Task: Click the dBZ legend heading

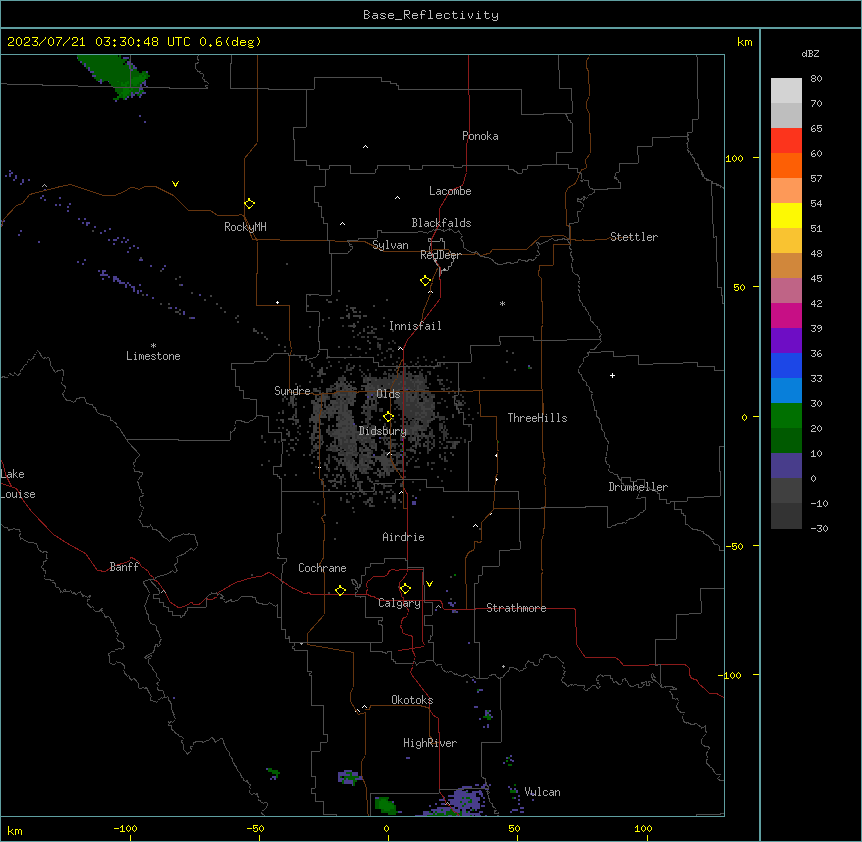Action: tap(810, 53)
